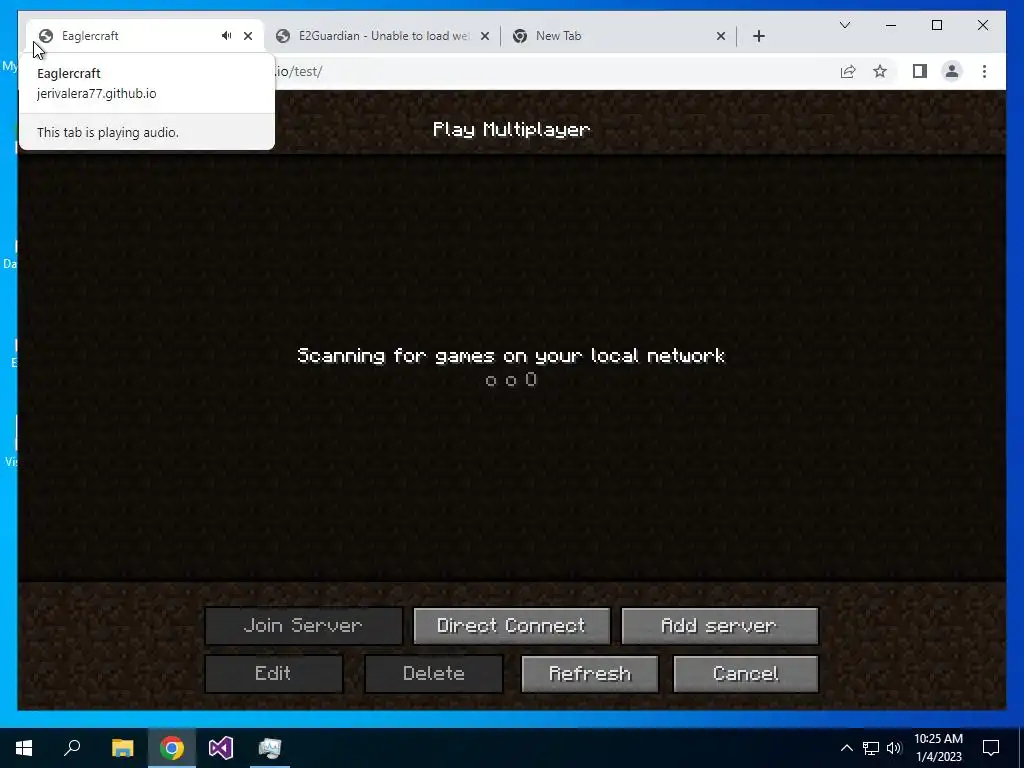Open the taskbar clock and date
1024x768 pixels.
938,748
